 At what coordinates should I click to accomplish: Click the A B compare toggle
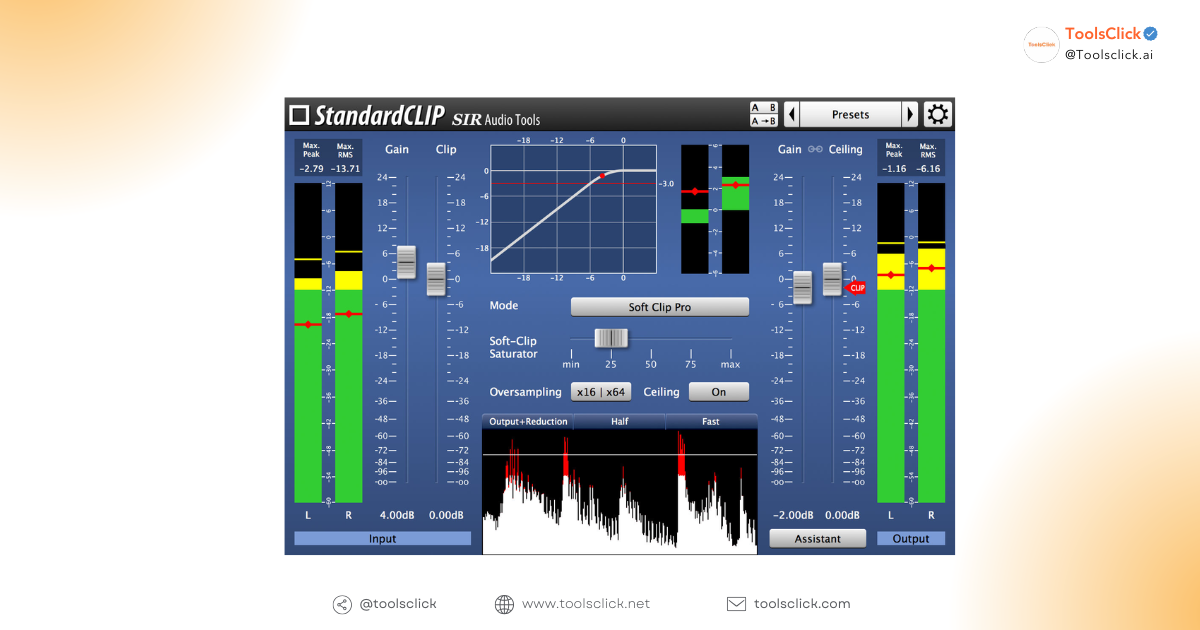point(764,108)
